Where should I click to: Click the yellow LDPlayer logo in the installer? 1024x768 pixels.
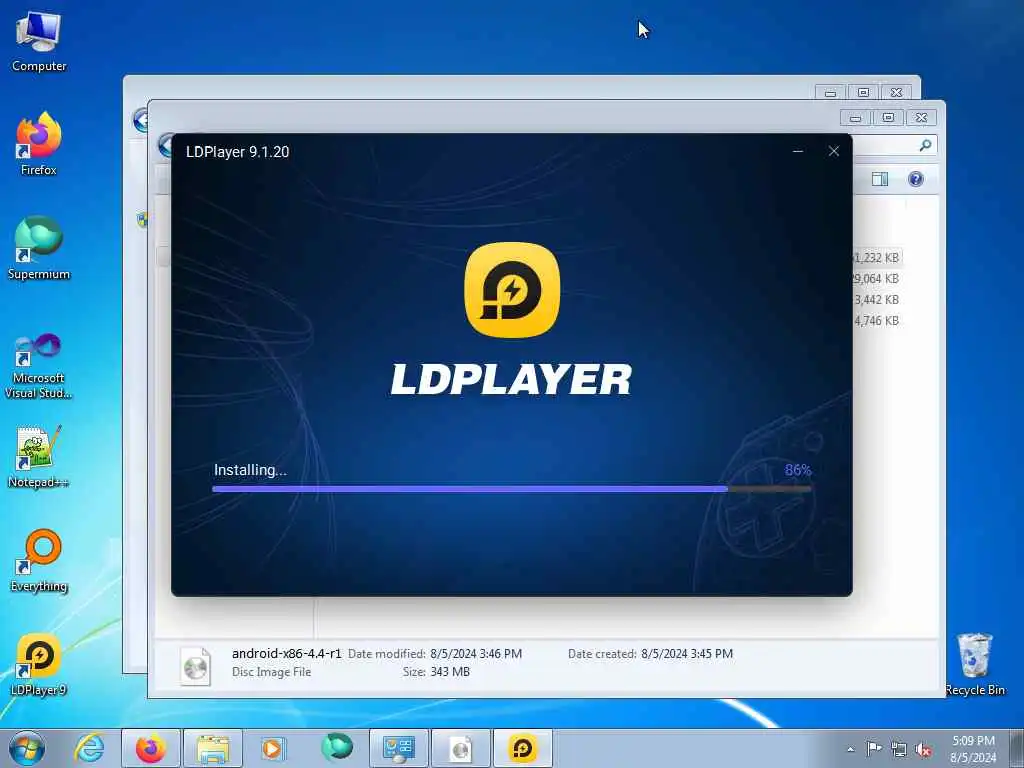click(512, 290)
